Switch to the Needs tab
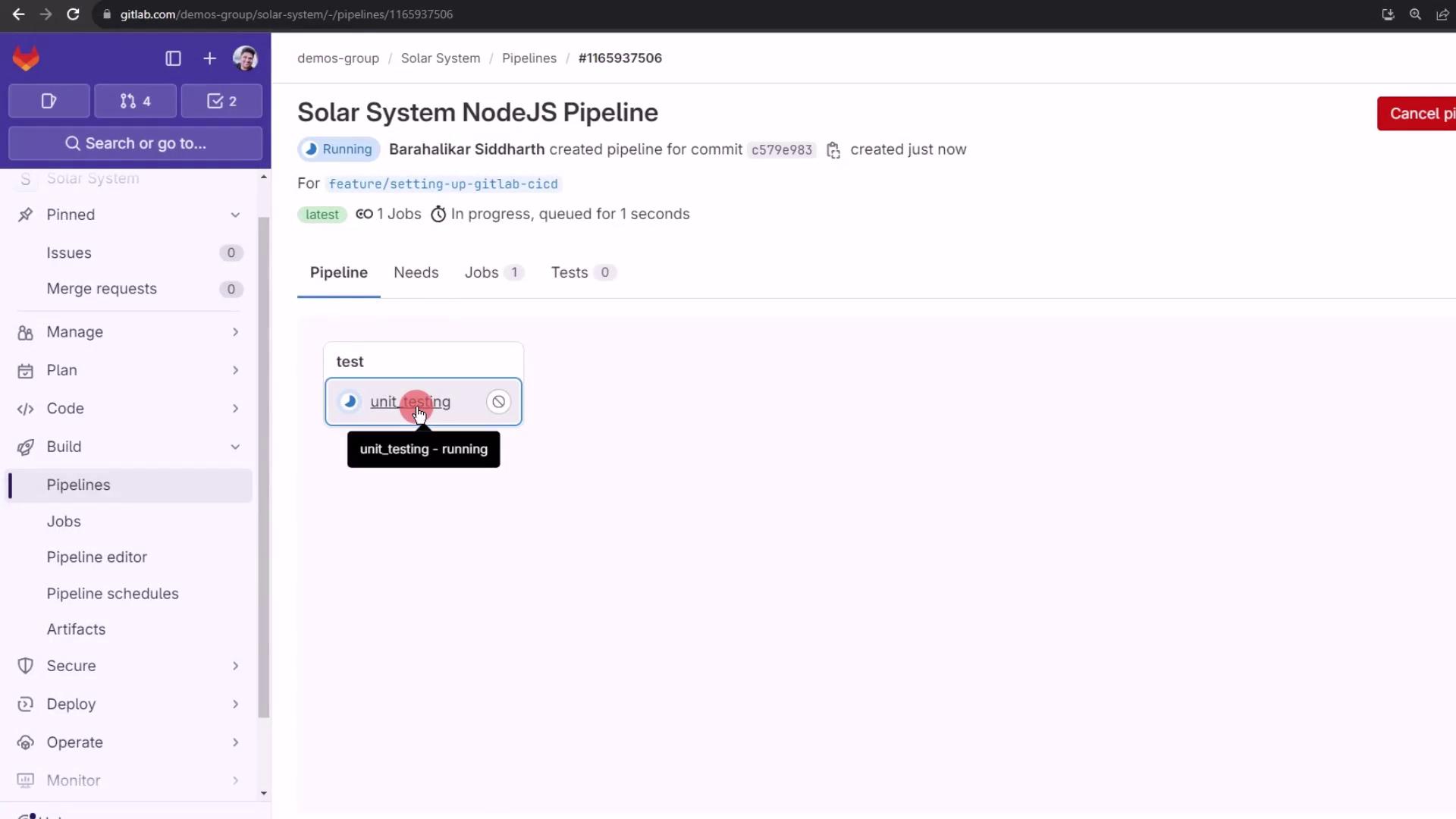 (416, 272)
